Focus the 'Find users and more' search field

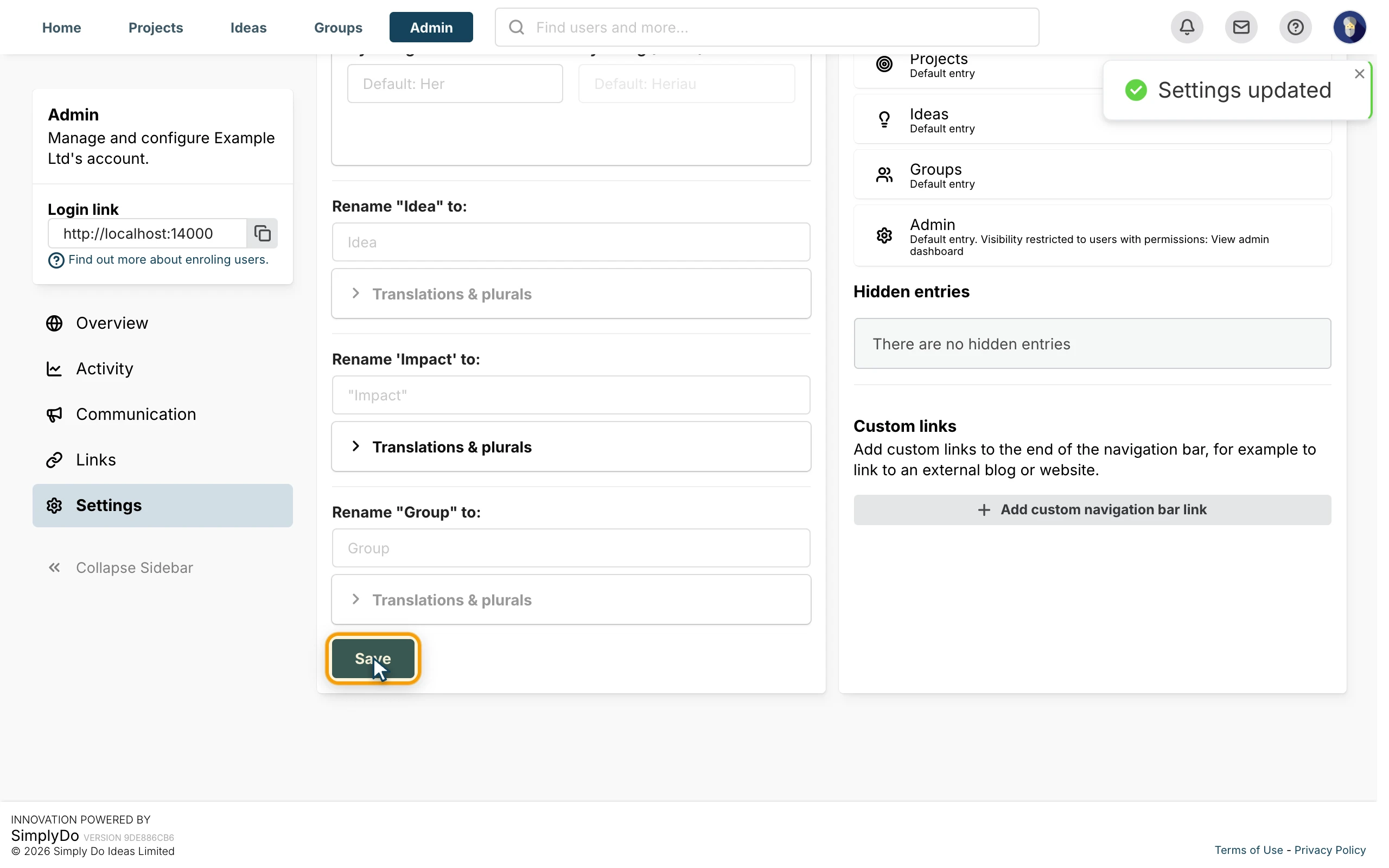point(767,27)
